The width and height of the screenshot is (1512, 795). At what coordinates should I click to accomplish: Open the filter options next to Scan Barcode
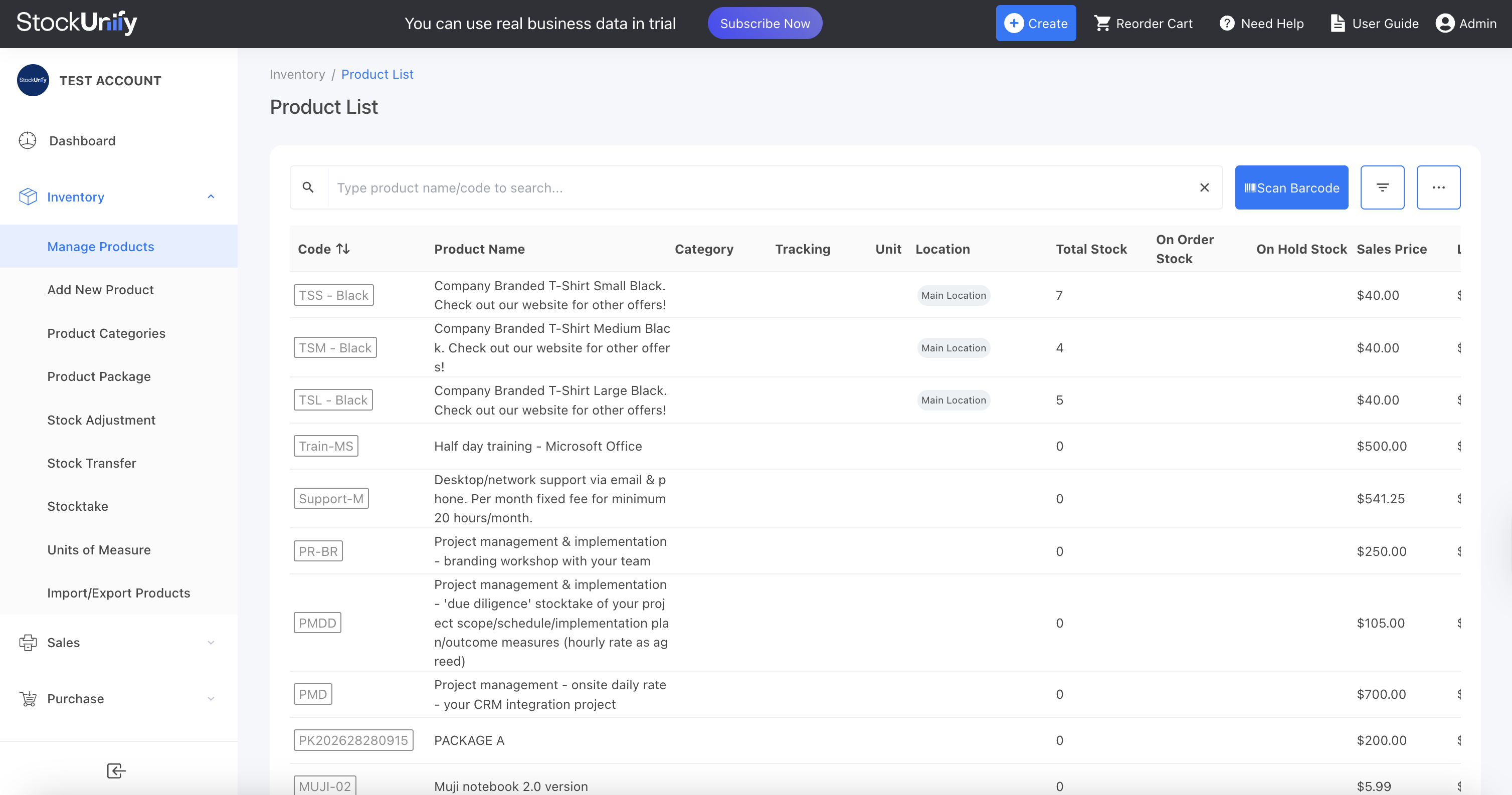point(1383,187)
